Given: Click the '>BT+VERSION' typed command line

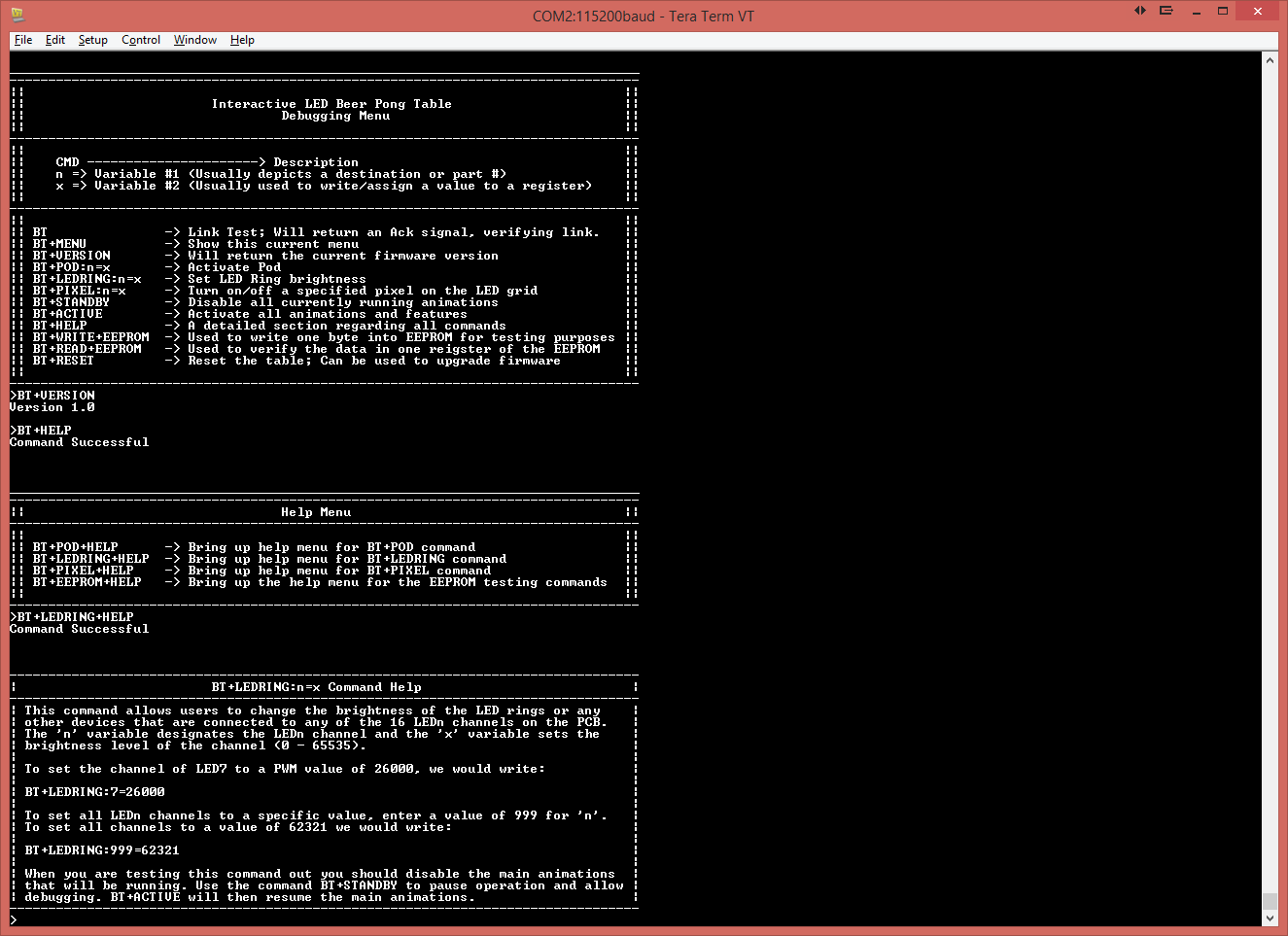Looking at the screenshot, I should pyautogui.click(x=52, y=396).
